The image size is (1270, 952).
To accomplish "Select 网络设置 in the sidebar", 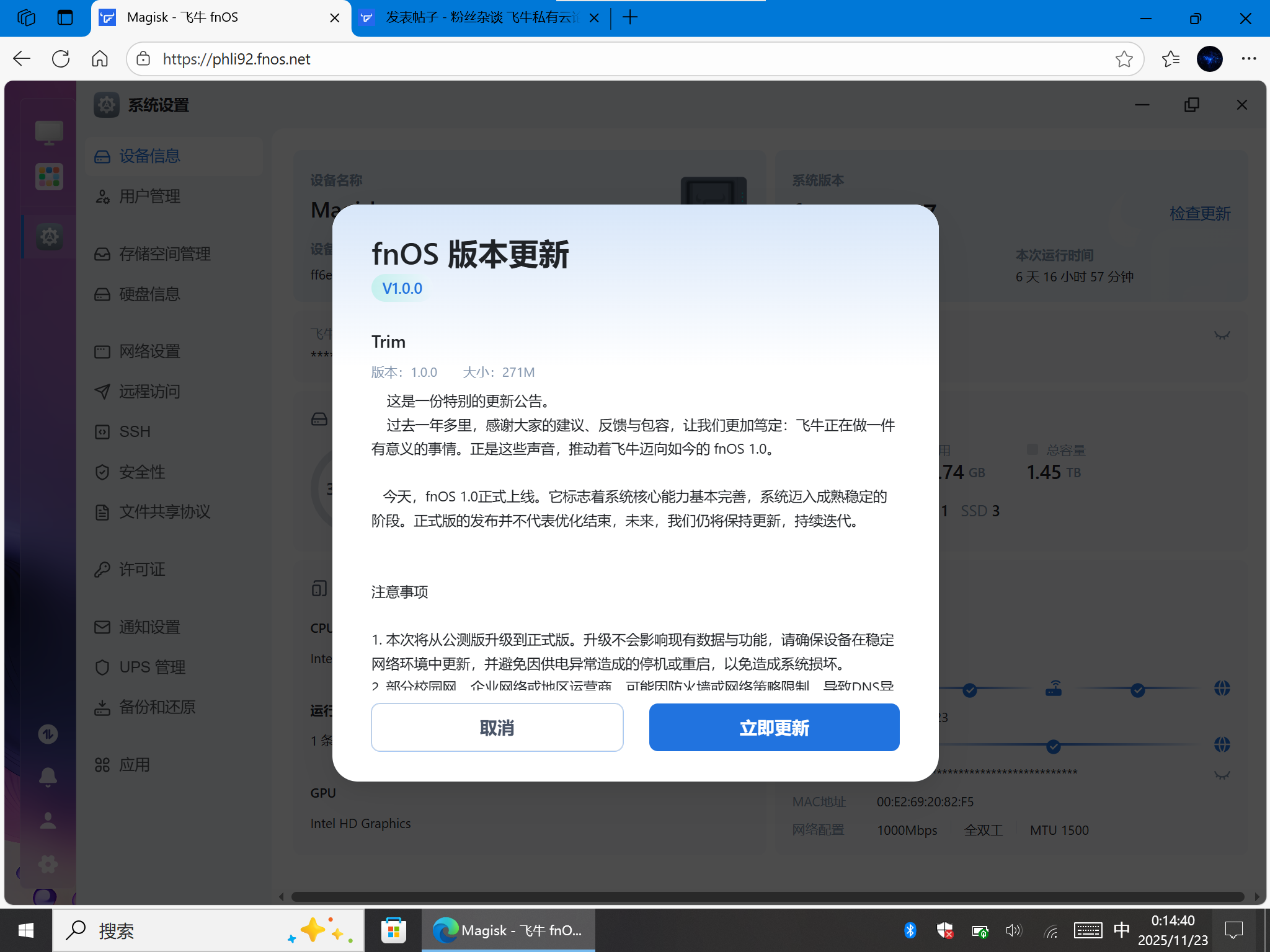I will [149, 351].
